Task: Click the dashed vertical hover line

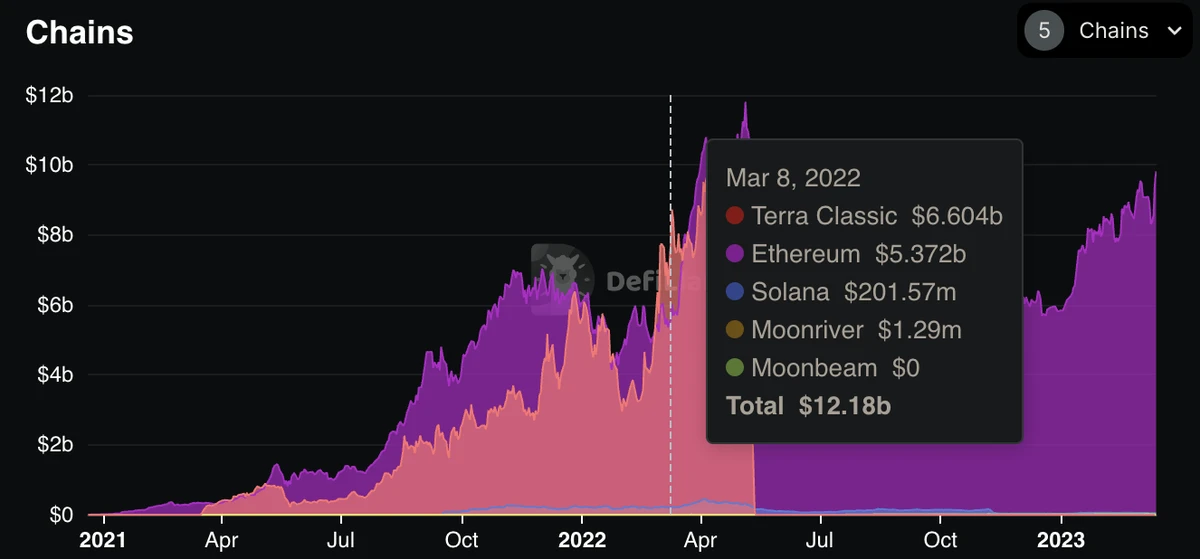Action: (670, 300)
